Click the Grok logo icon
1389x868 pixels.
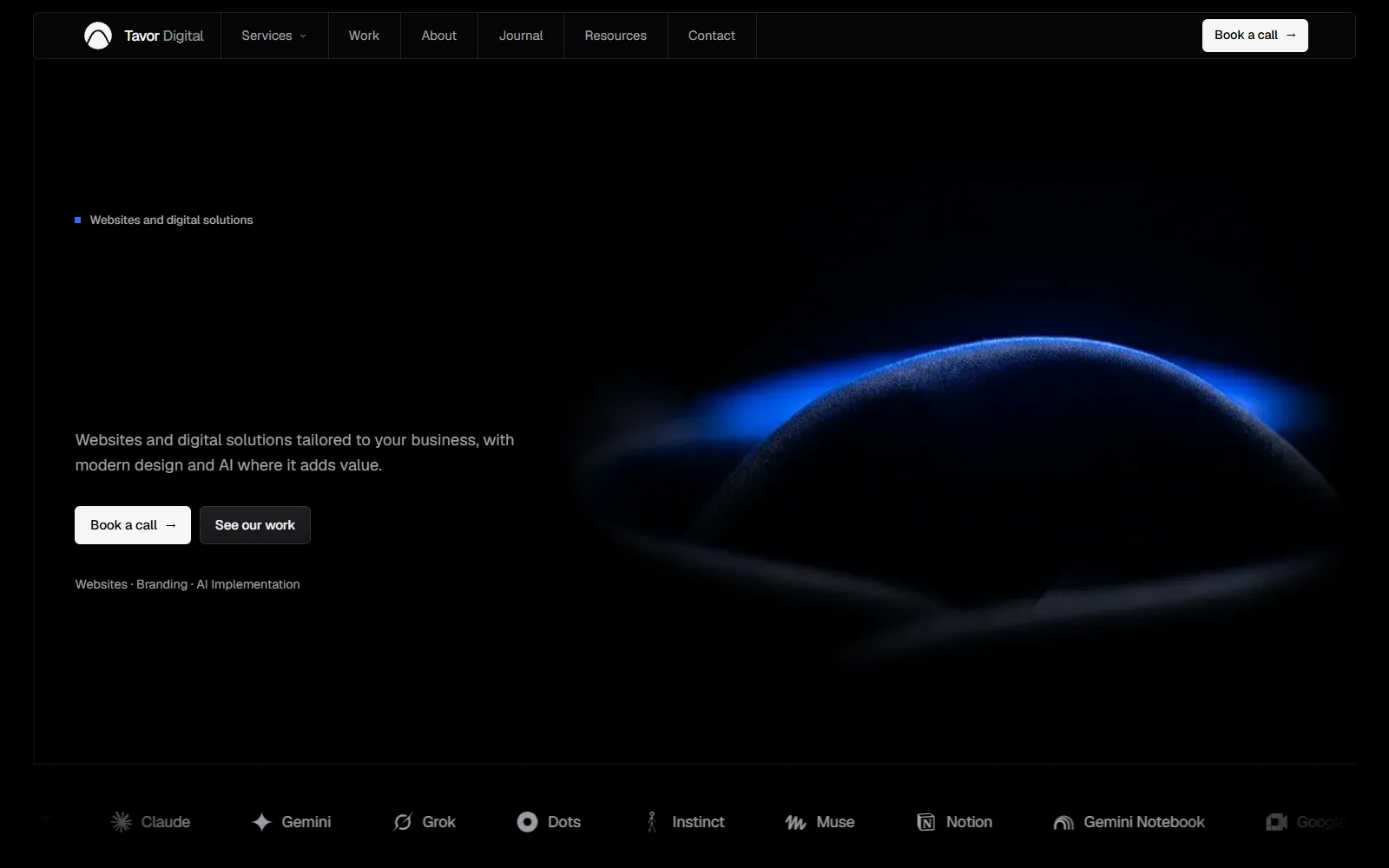pos(403,822)
